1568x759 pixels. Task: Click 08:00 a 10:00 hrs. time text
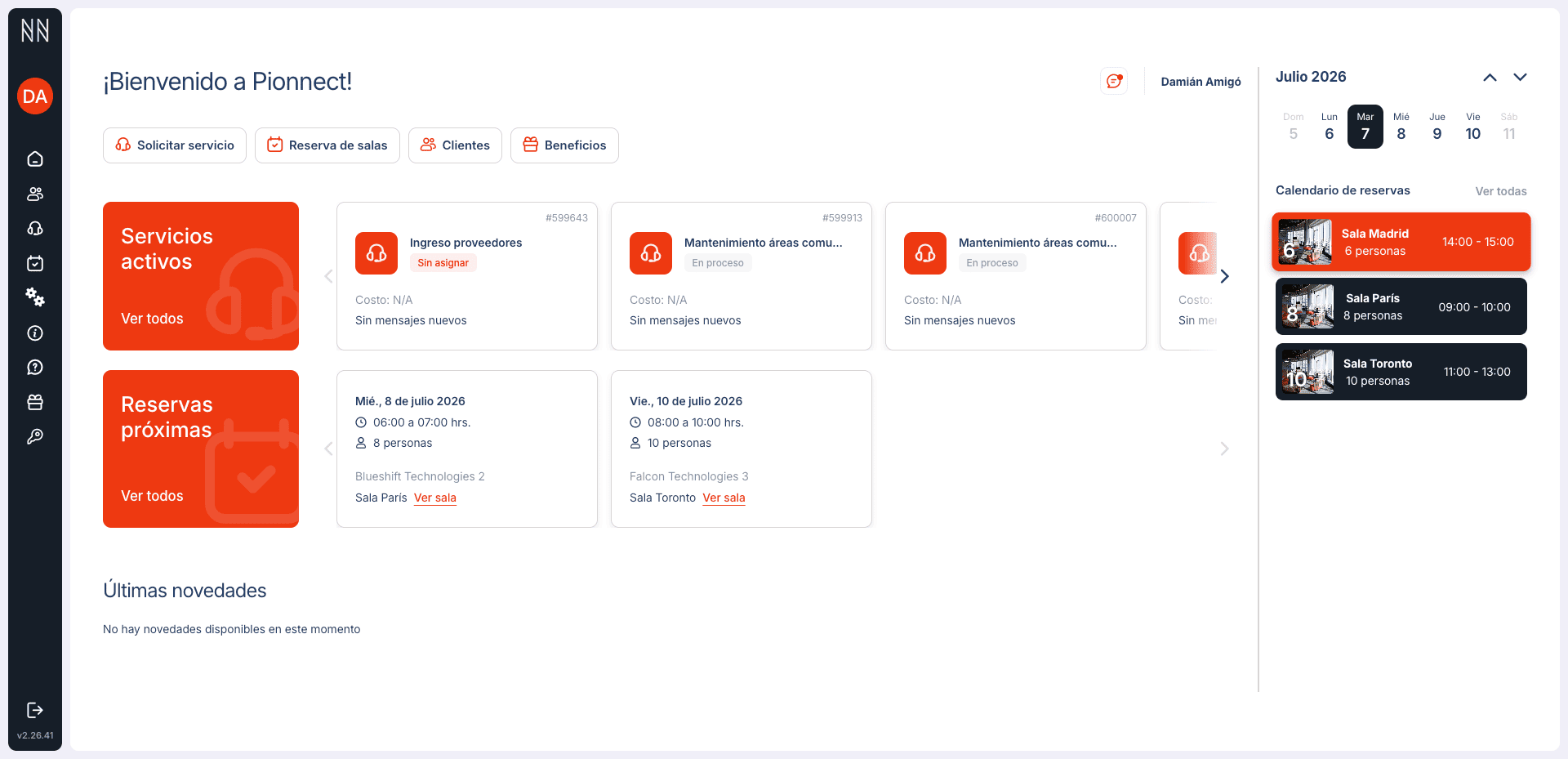[696, 422]
